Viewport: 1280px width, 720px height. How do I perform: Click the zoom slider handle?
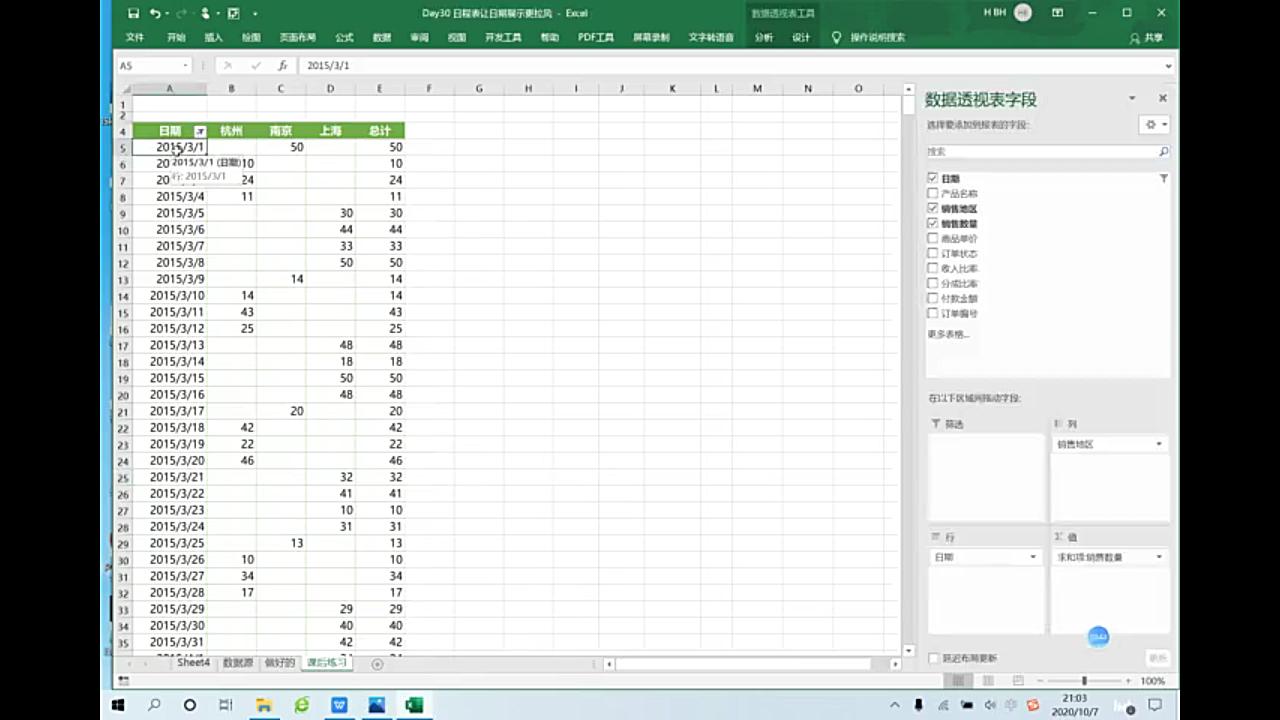[1084, 681]
